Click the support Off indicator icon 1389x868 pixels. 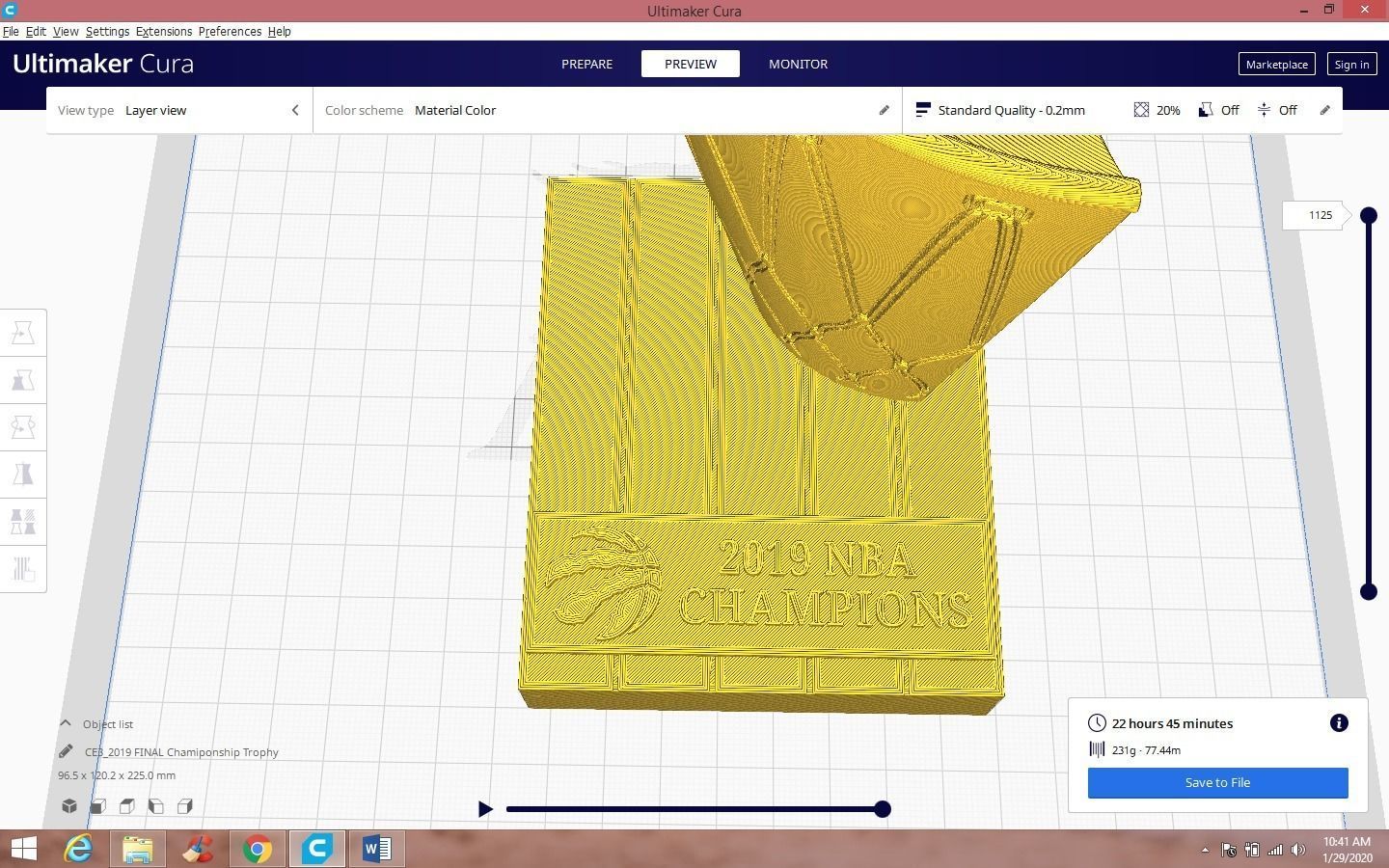coord(1205,110)
